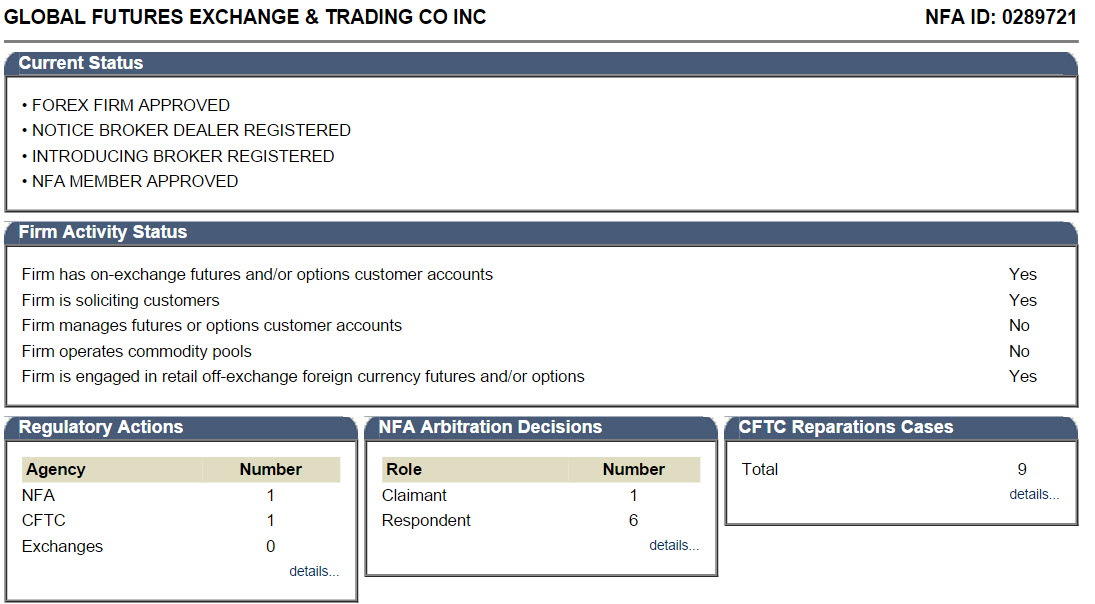The image size is (1095, 604).
Task: Click the CFTC Reparations Cases panel header
Action: (902, 427)
